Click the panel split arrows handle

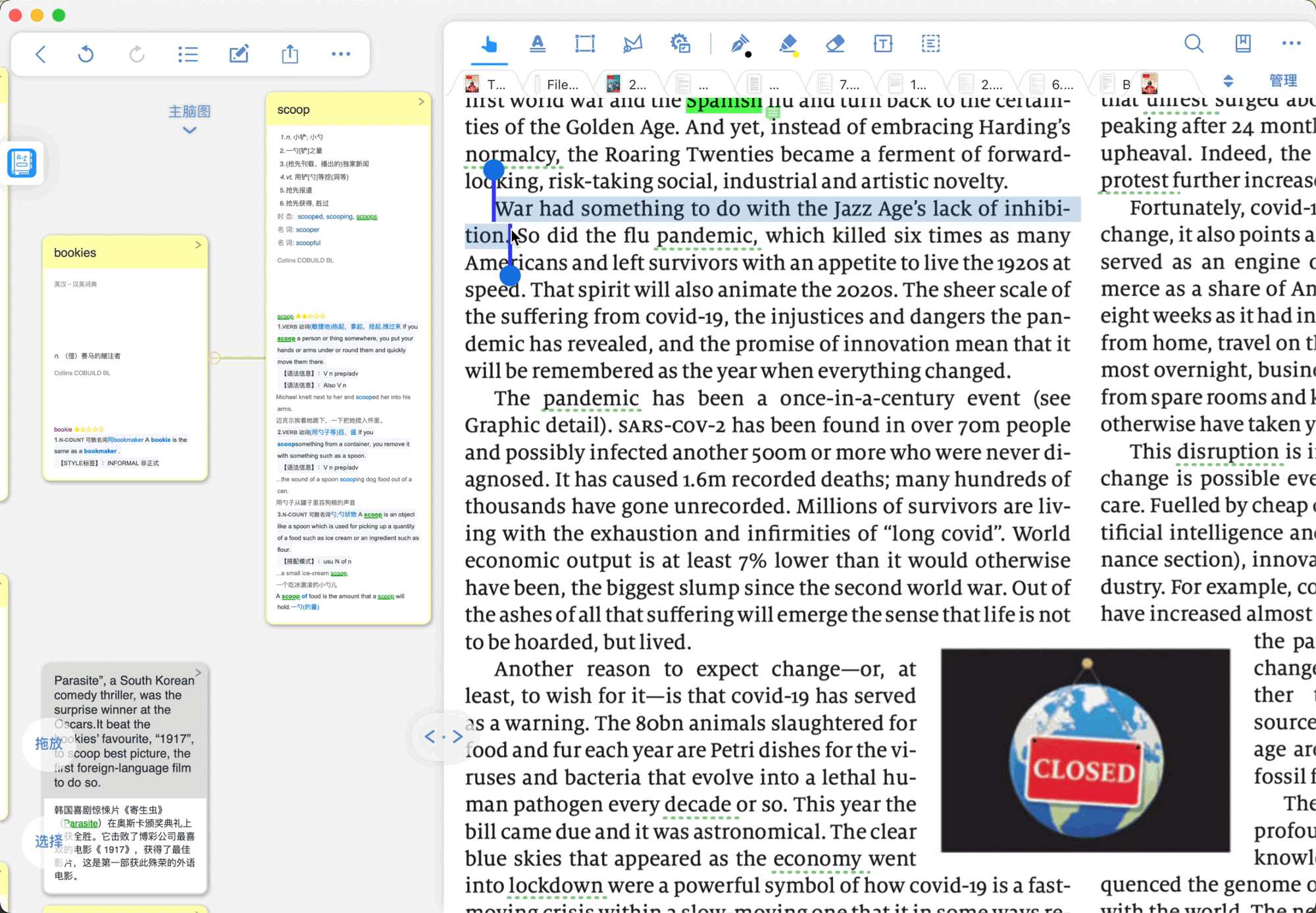coord(443,737)
